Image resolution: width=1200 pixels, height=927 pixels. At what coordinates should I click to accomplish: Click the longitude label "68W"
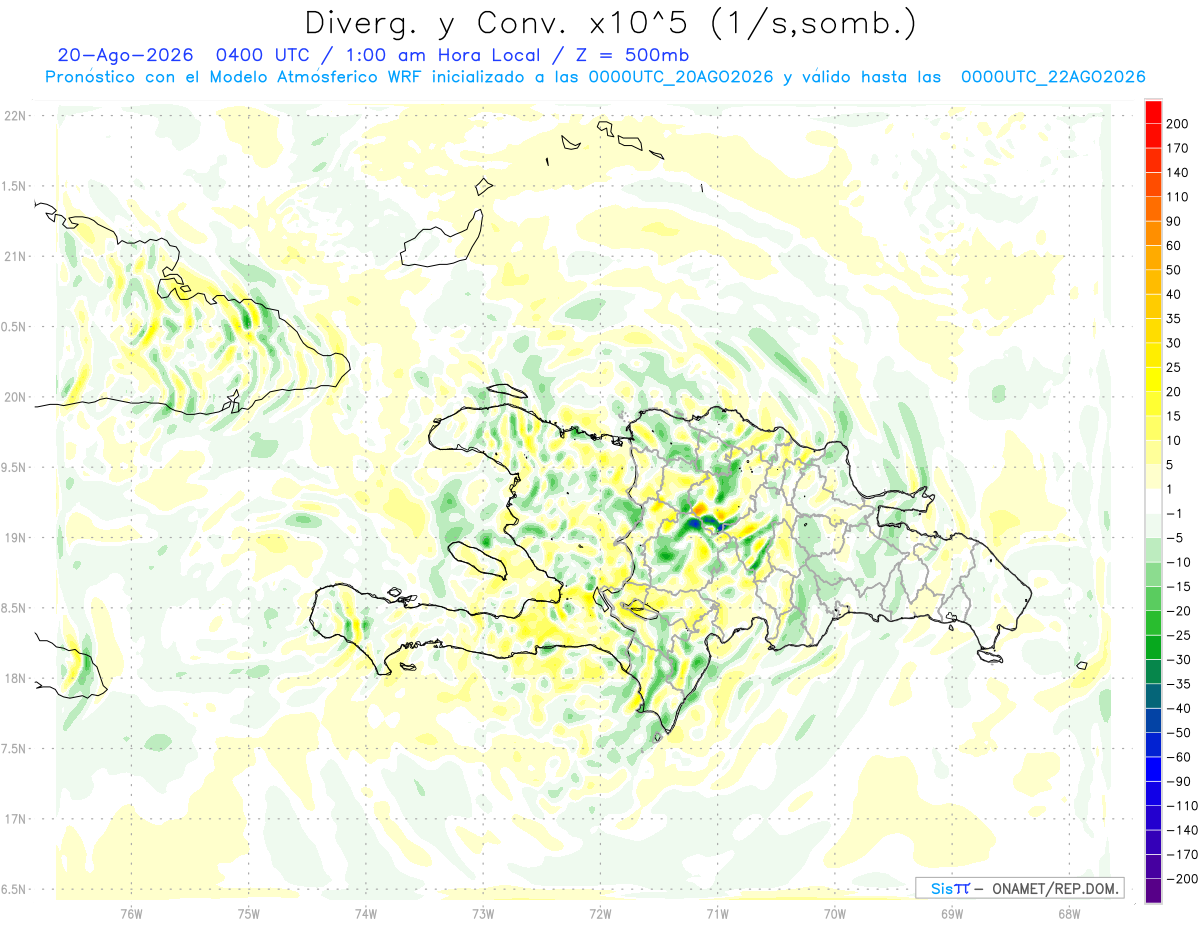pos(1069,913)
